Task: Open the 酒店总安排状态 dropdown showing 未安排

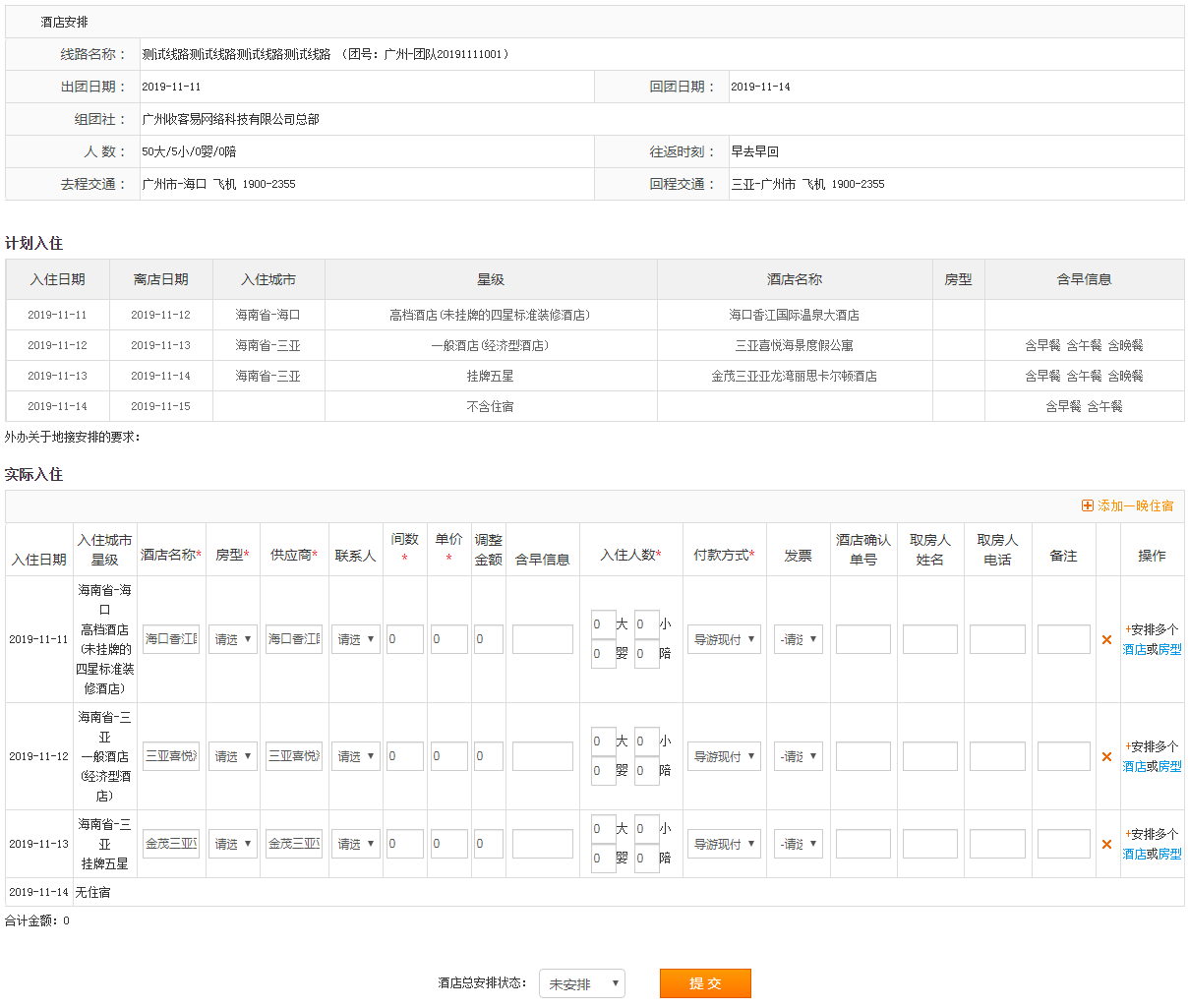Action: pos(582,983)
